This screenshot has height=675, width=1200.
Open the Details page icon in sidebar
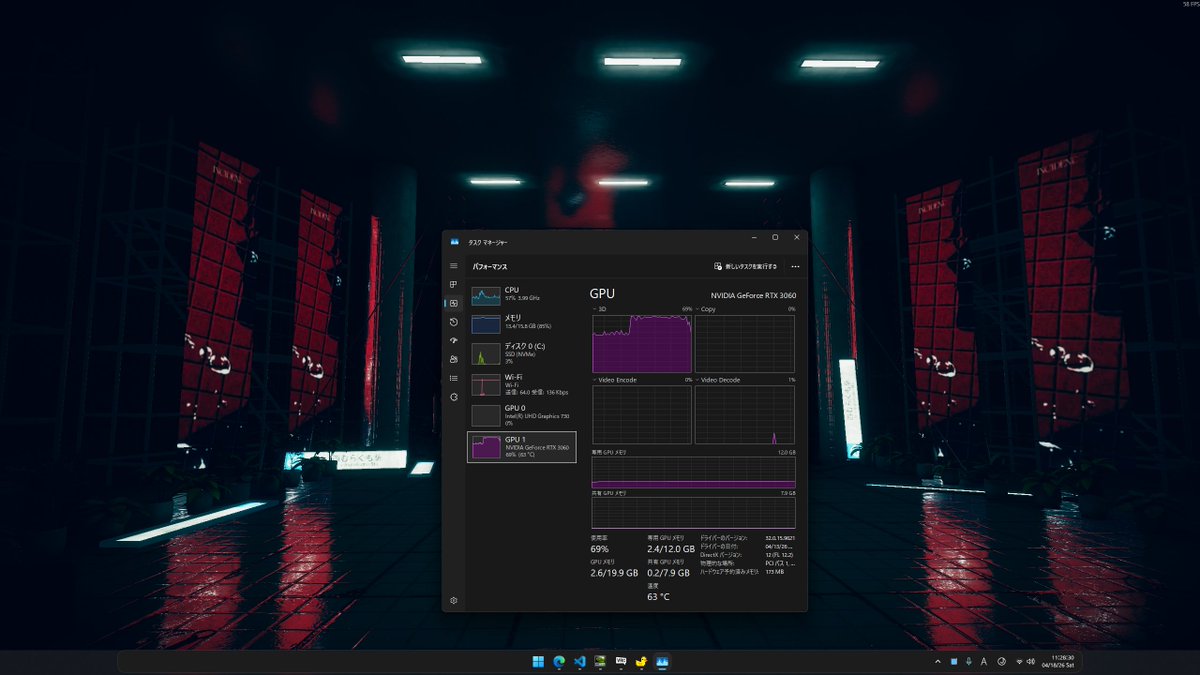click(x=453, y=378)
